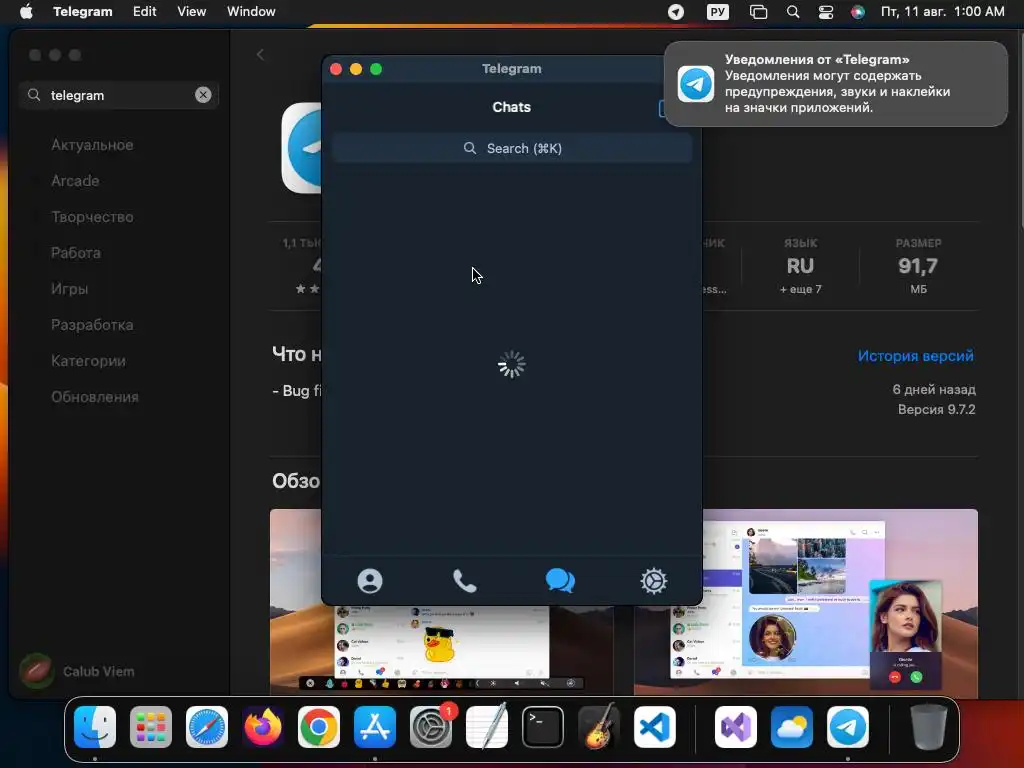
Task: Launch GarageBand from the Dock
Action: point(599,727)
